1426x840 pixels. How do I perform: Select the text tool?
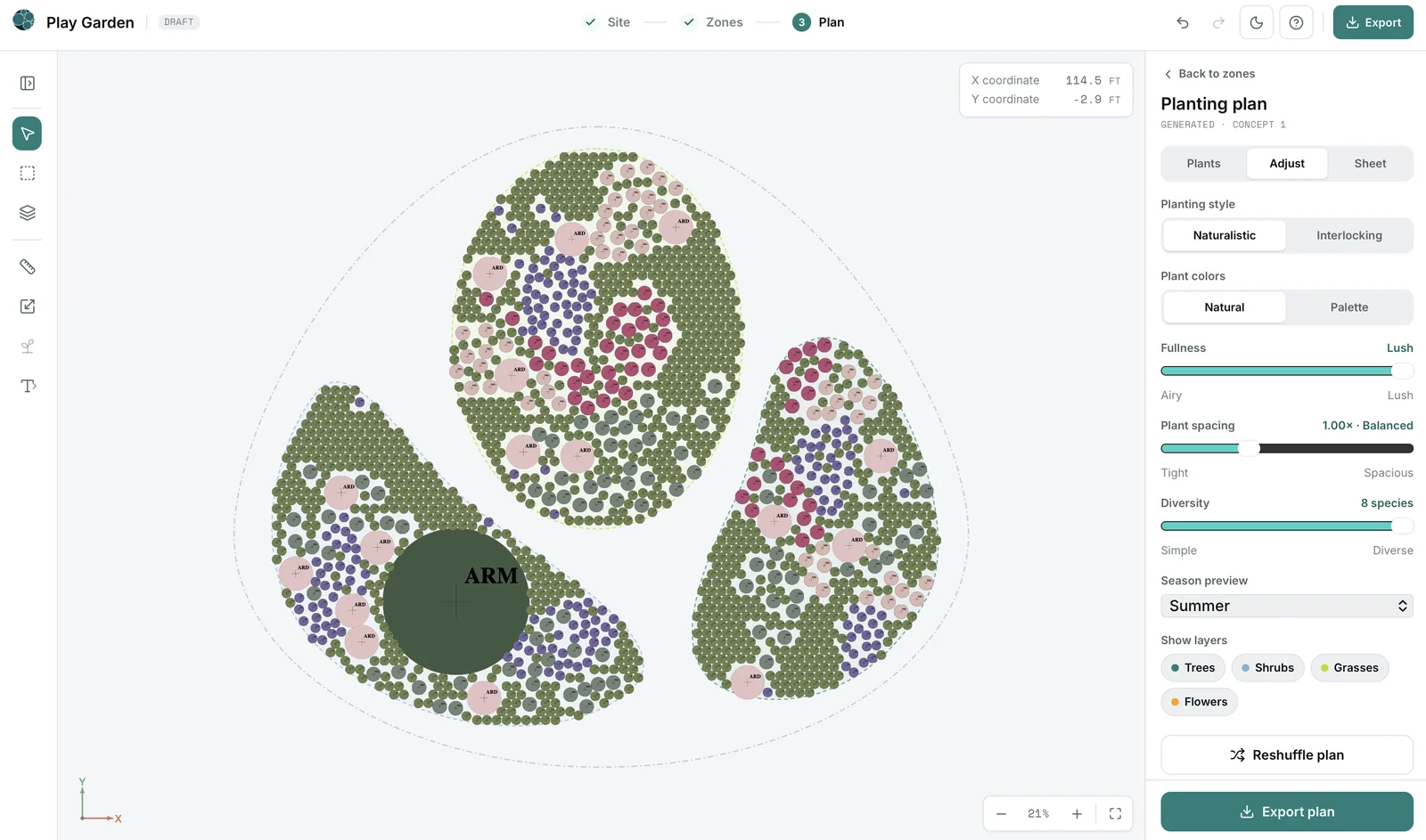(x=28, y=386)
